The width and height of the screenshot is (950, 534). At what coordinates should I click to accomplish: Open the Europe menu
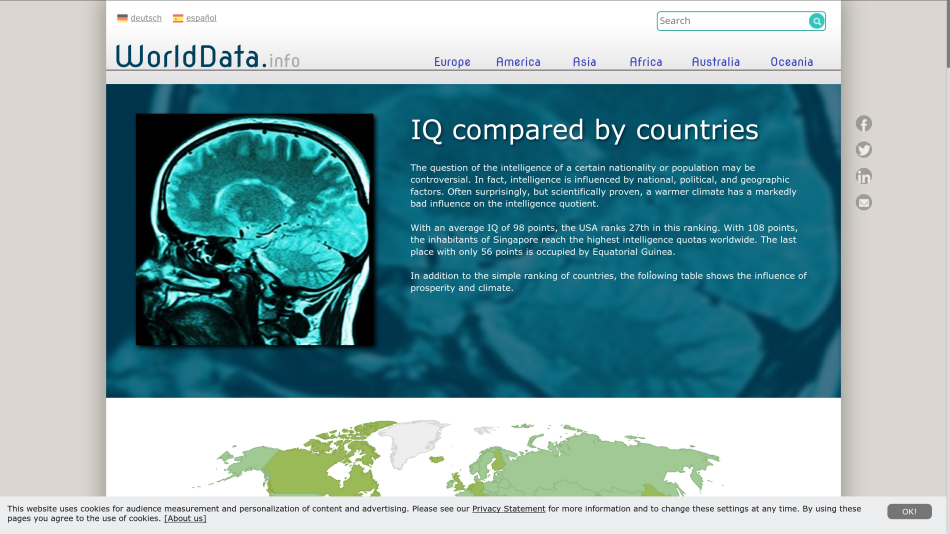[x=452, y=62]
